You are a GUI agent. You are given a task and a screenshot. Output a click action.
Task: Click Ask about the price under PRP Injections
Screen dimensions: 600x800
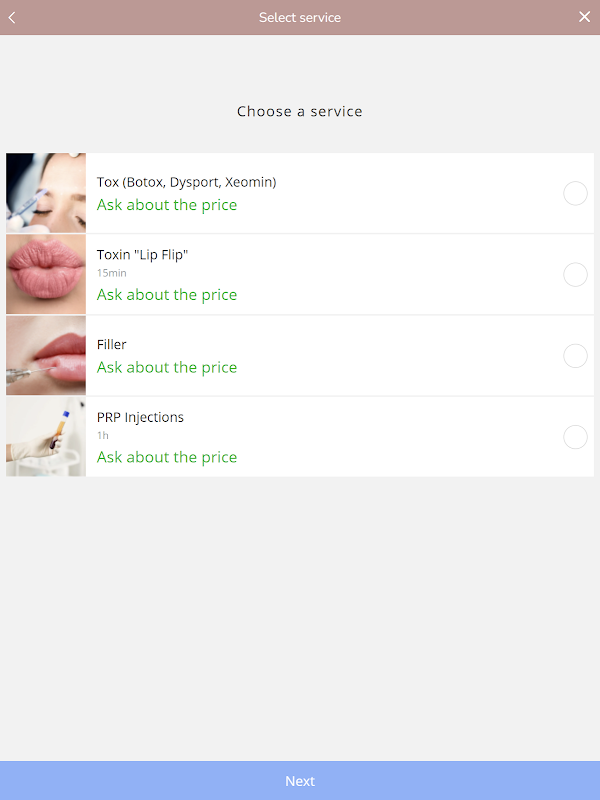point(167,458)
